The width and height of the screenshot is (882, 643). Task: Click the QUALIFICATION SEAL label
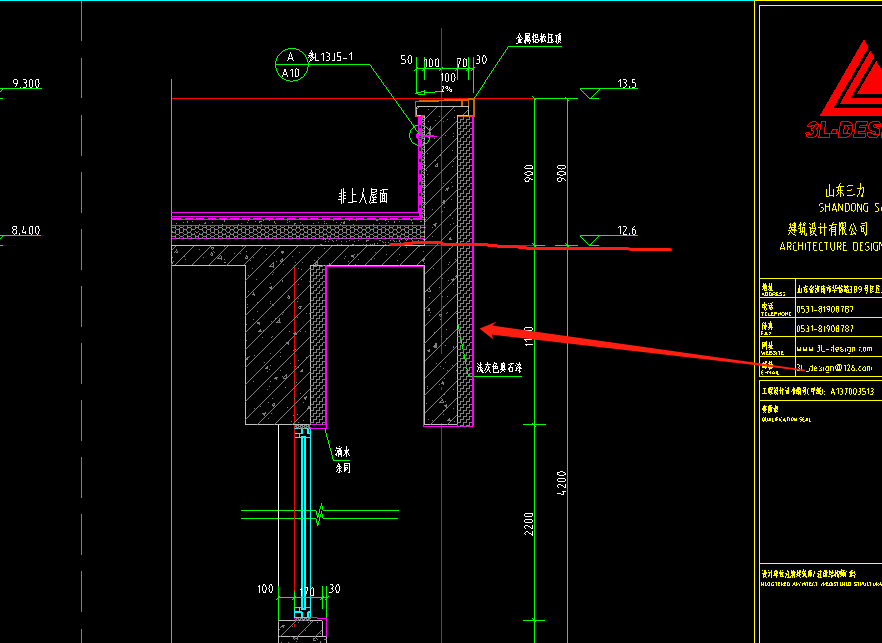(786, 419)
